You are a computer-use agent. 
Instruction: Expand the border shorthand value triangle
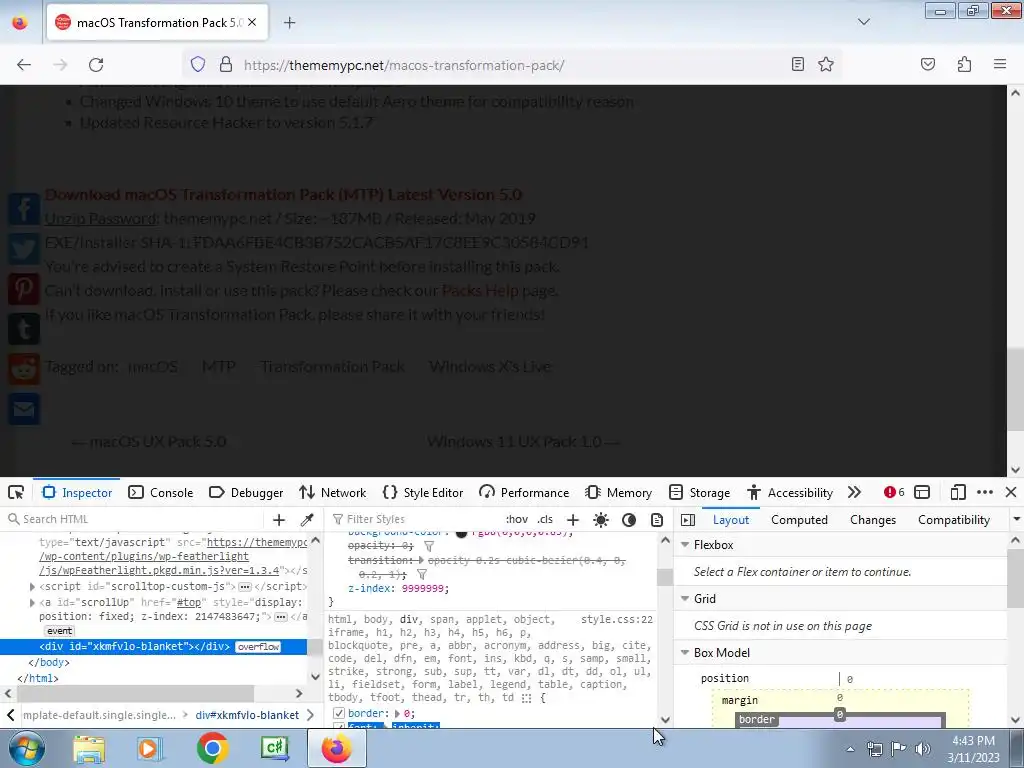(x=397, y=714)
